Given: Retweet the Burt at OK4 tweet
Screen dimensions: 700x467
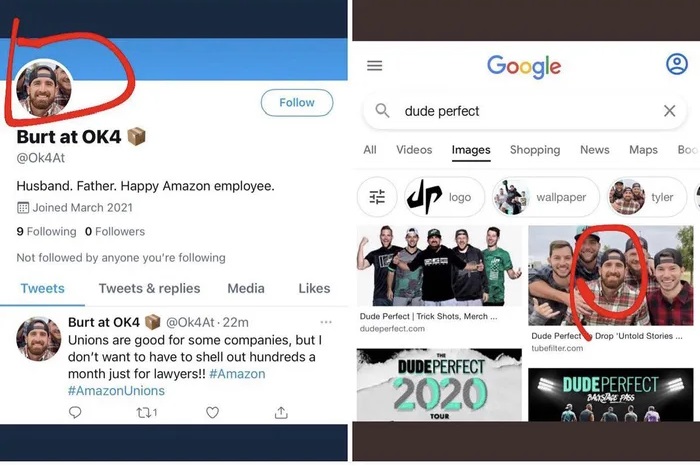Looking at the screenshot, I should tap(144, 412).
